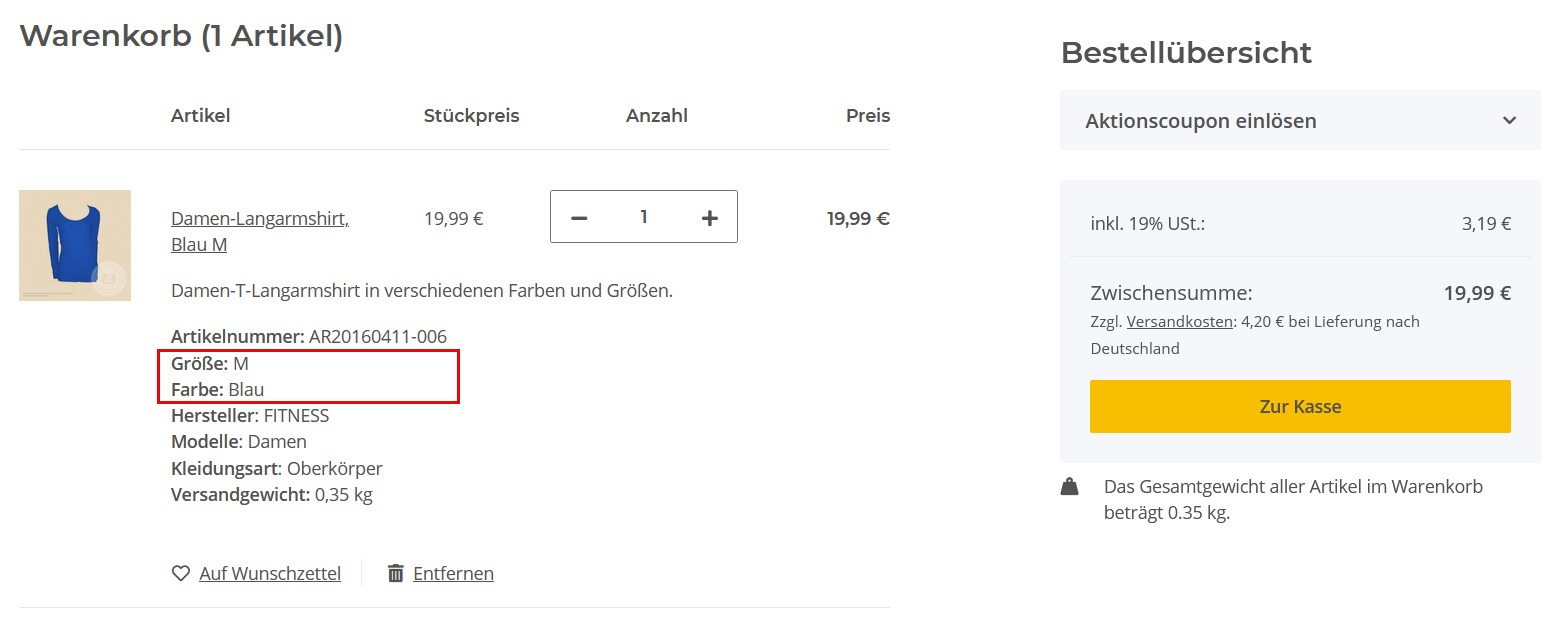
Task: Click the round badge on product image
Action: coord(108,278)
